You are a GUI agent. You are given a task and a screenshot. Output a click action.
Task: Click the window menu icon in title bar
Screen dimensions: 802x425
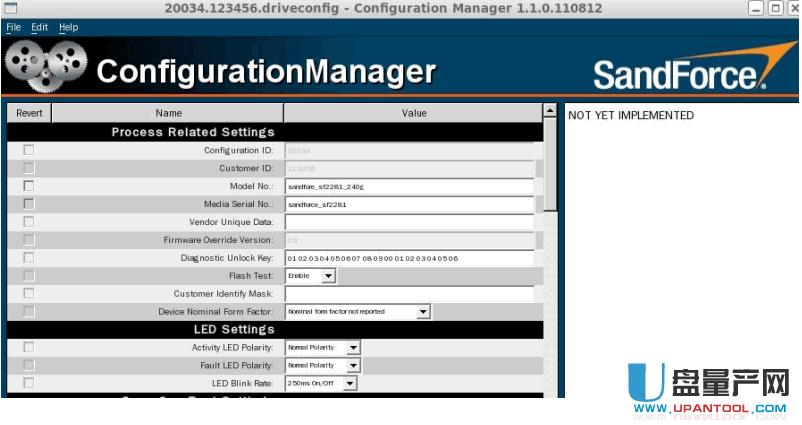click(x=11, y=8)
